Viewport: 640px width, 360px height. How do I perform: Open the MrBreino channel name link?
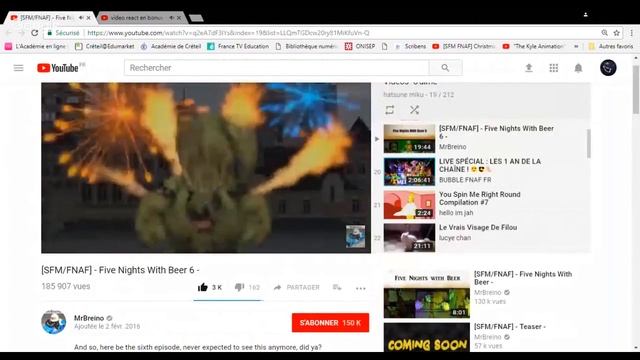[x=89, y=318]
